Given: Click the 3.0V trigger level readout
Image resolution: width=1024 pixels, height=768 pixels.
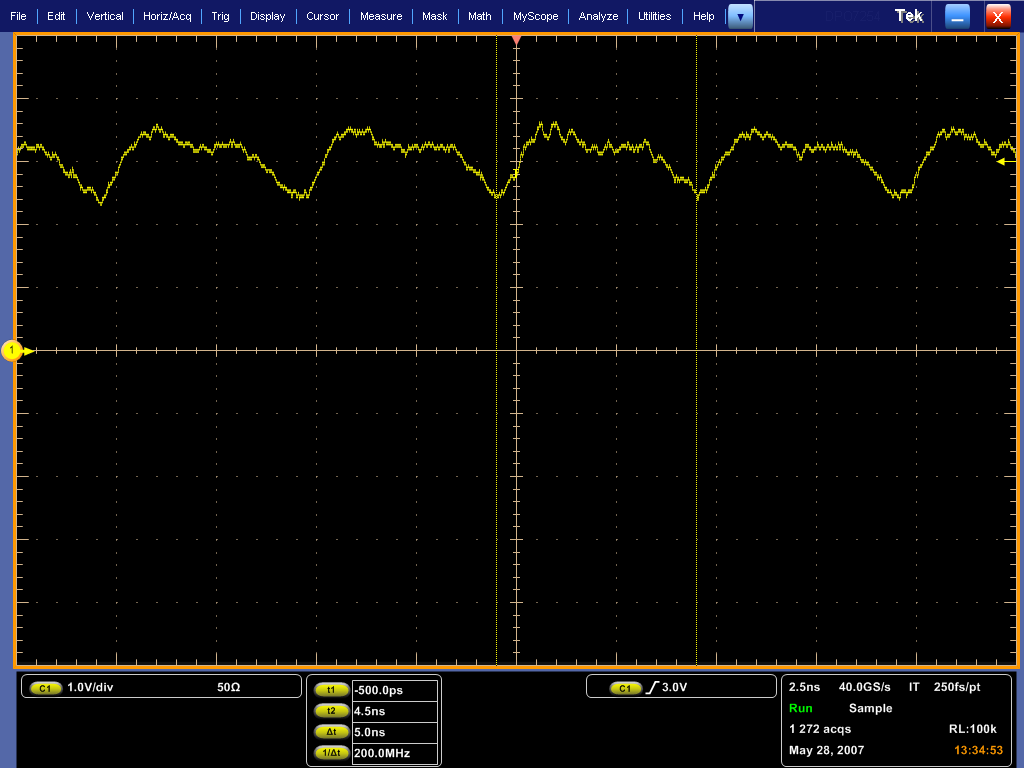Looking at the screenshot, I should tap(675, 688).
